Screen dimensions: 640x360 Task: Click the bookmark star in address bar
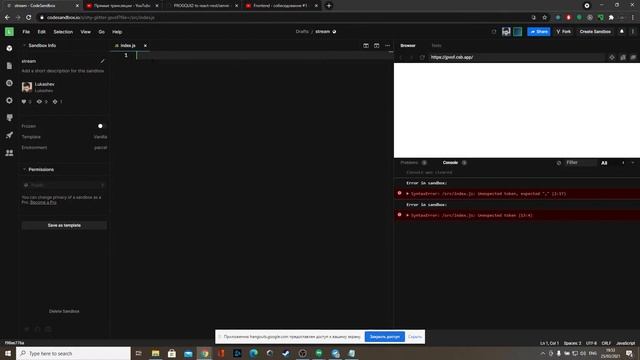pos(544,18)
